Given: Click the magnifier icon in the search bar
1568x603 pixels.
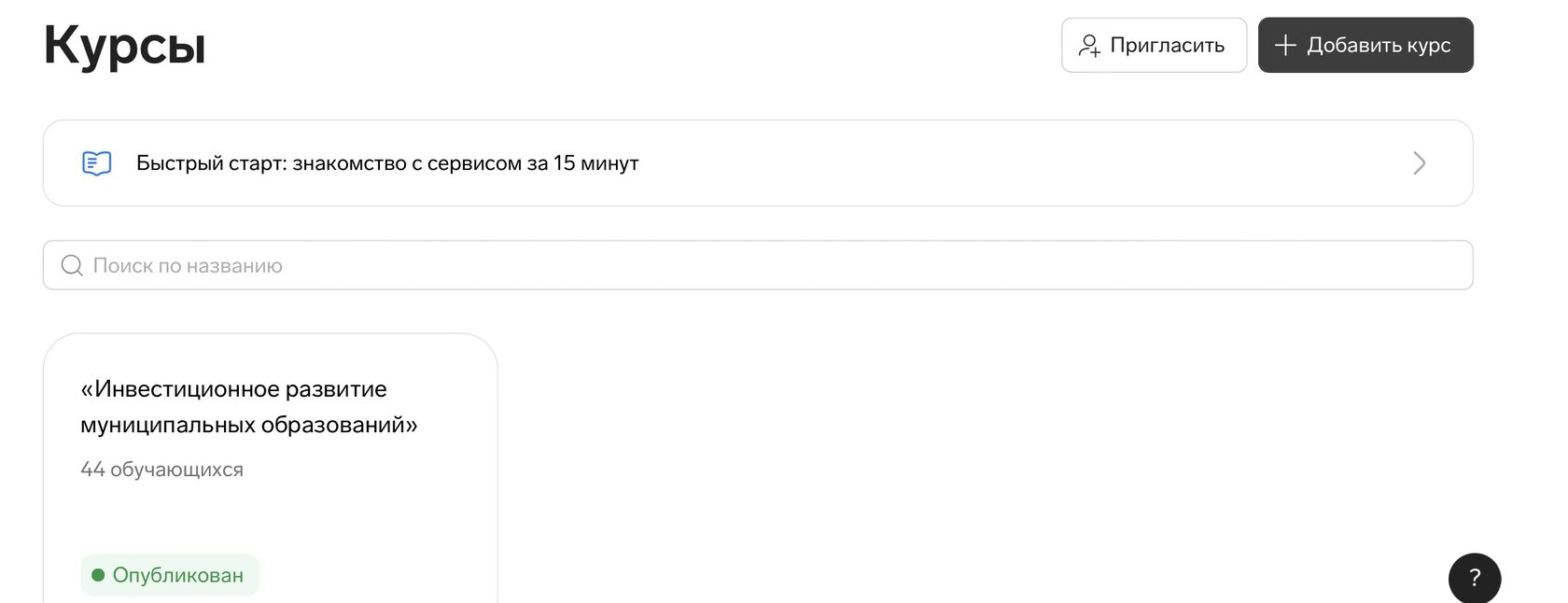Looking at the screenshot, I should (72, 266).
